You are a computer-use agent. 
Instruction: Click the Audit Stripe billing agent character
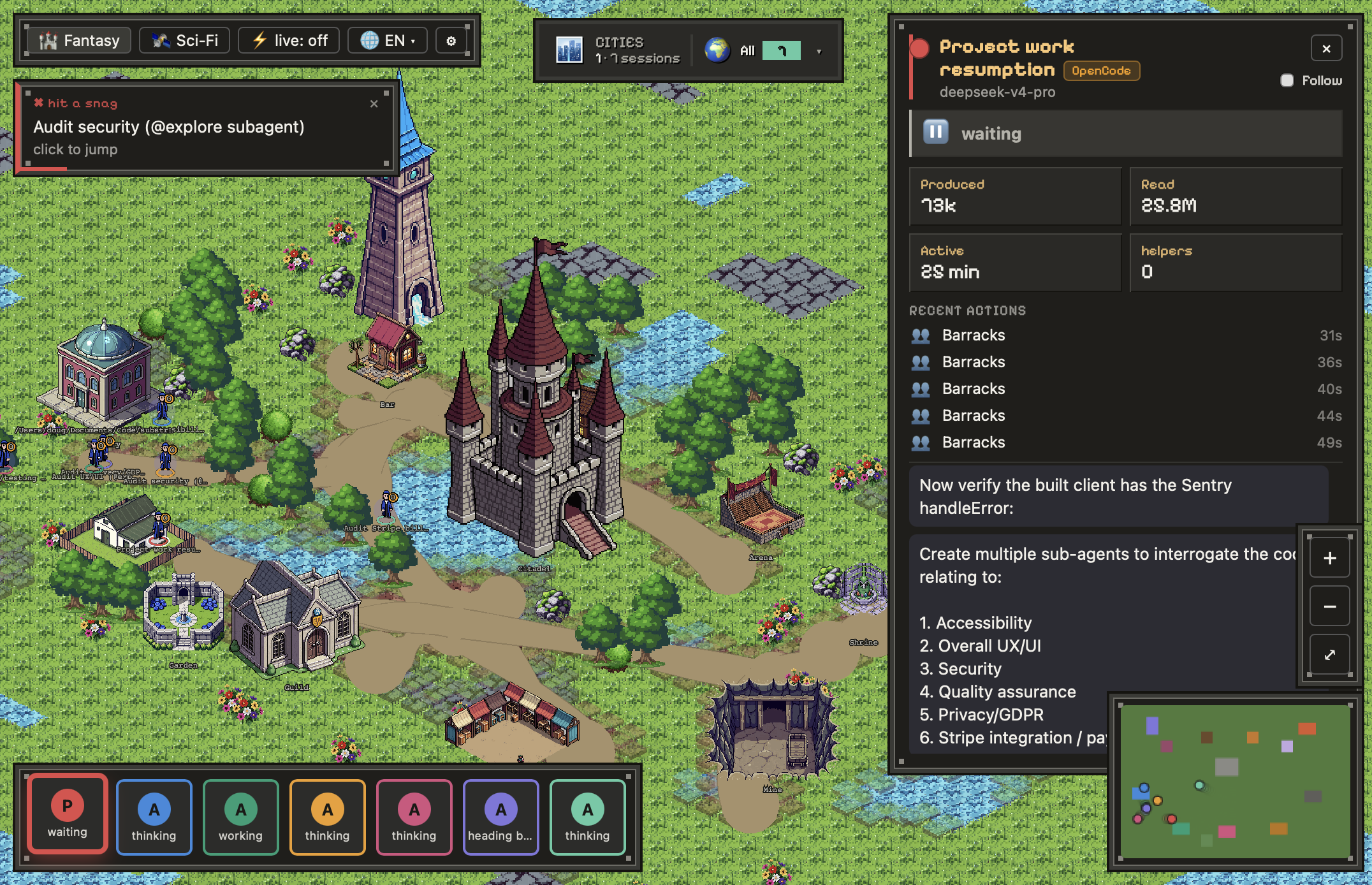(x=388, y=505)
